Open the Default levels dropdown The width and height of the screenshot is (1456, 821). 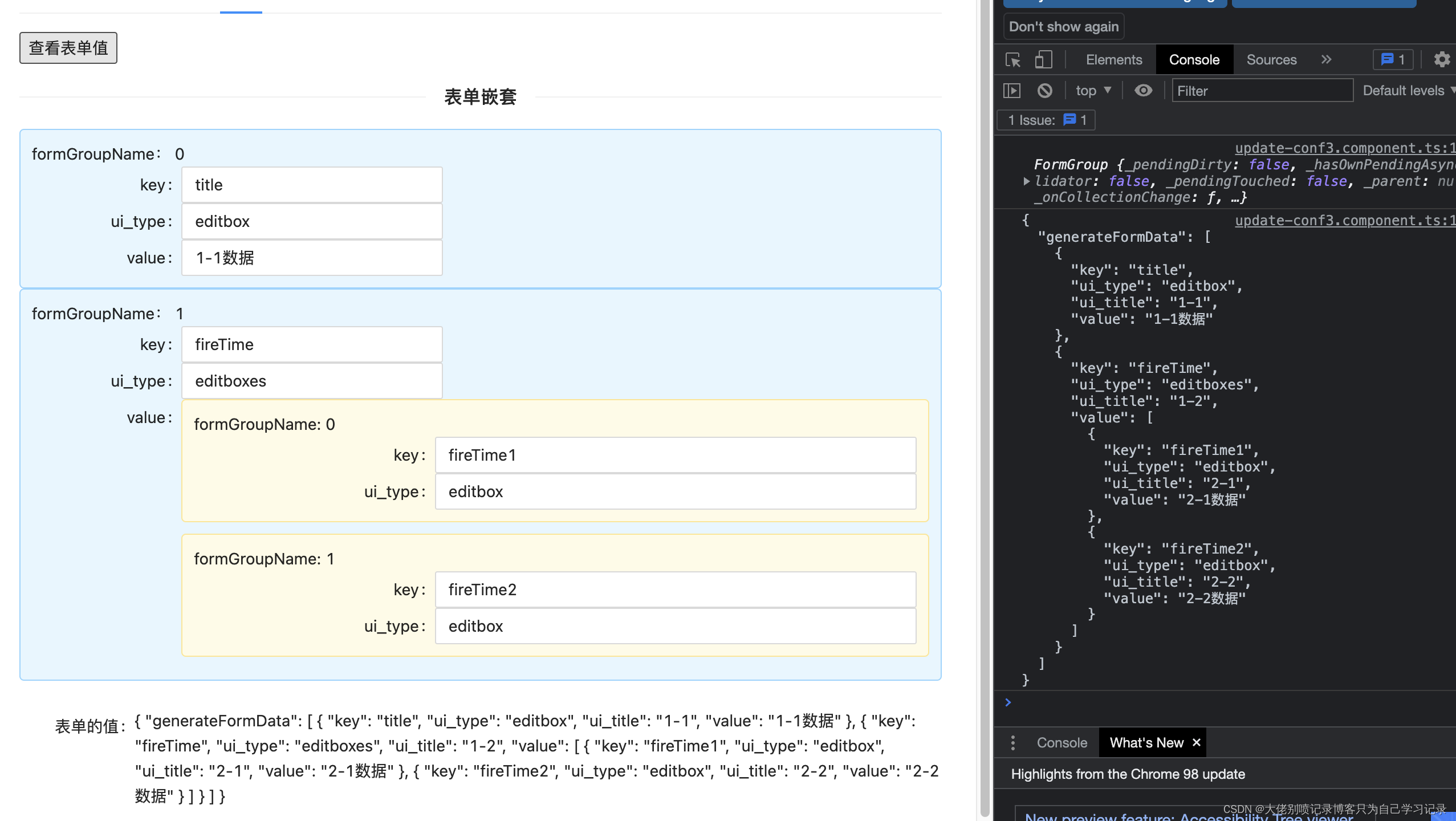[1408, 91]
